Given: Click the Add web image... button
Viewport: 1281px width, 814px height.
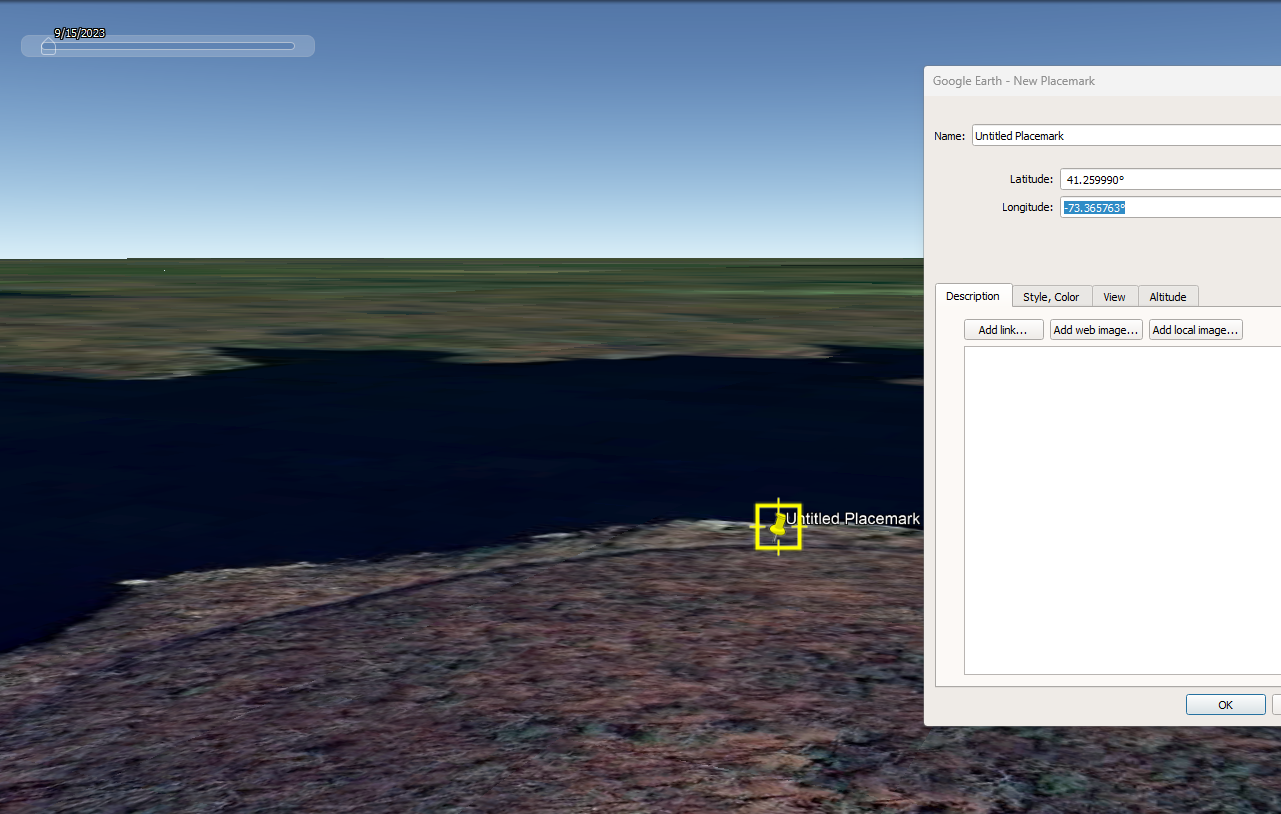Looking at the screenshot, I should point(1096,330).
